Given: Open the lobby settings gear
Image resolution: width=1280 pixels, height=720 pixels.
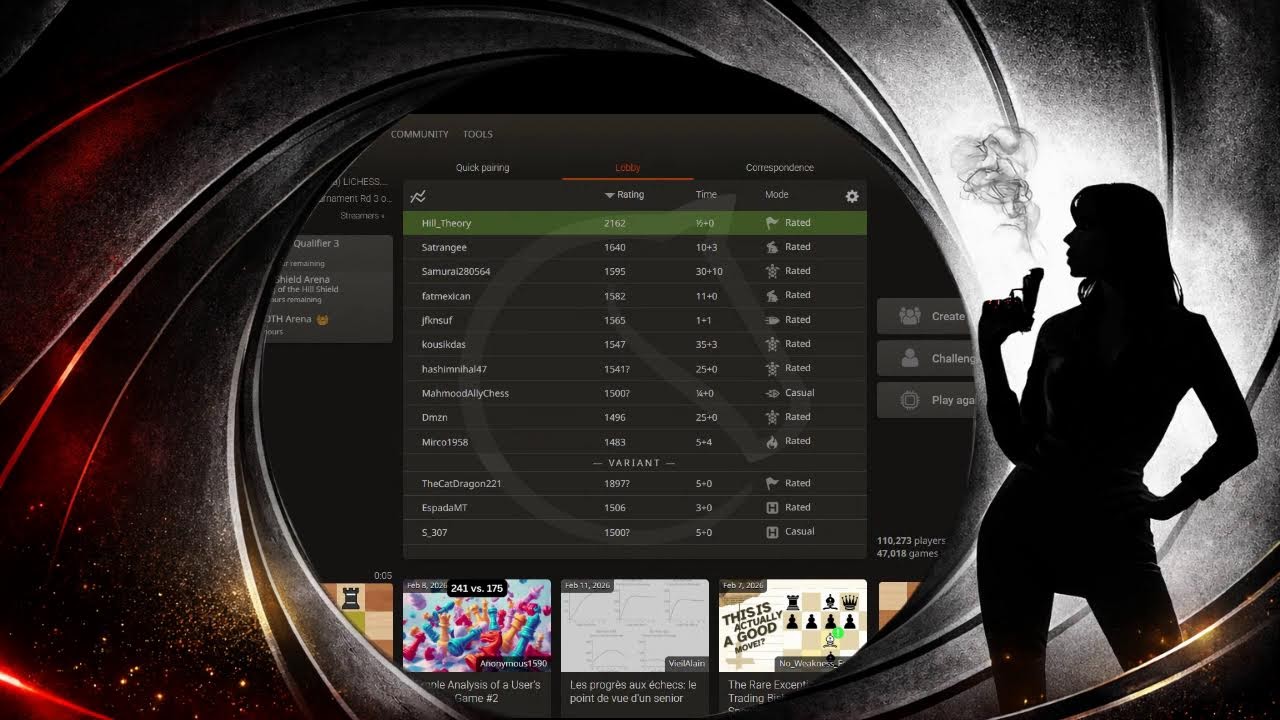Looking at the screenshot, I should [852, 196].
